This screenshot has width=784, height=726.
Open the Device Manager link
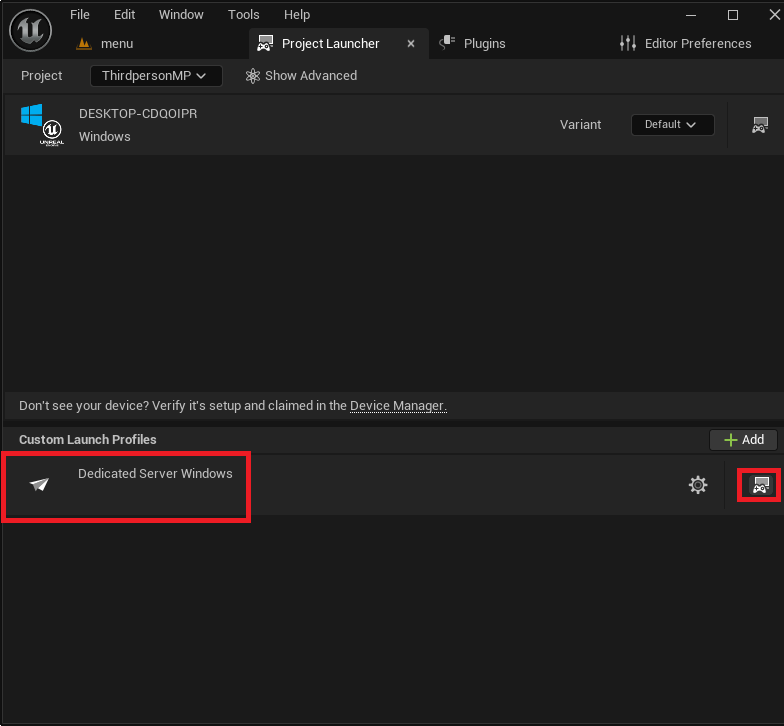pyautogui.click(x=398, y=406)
